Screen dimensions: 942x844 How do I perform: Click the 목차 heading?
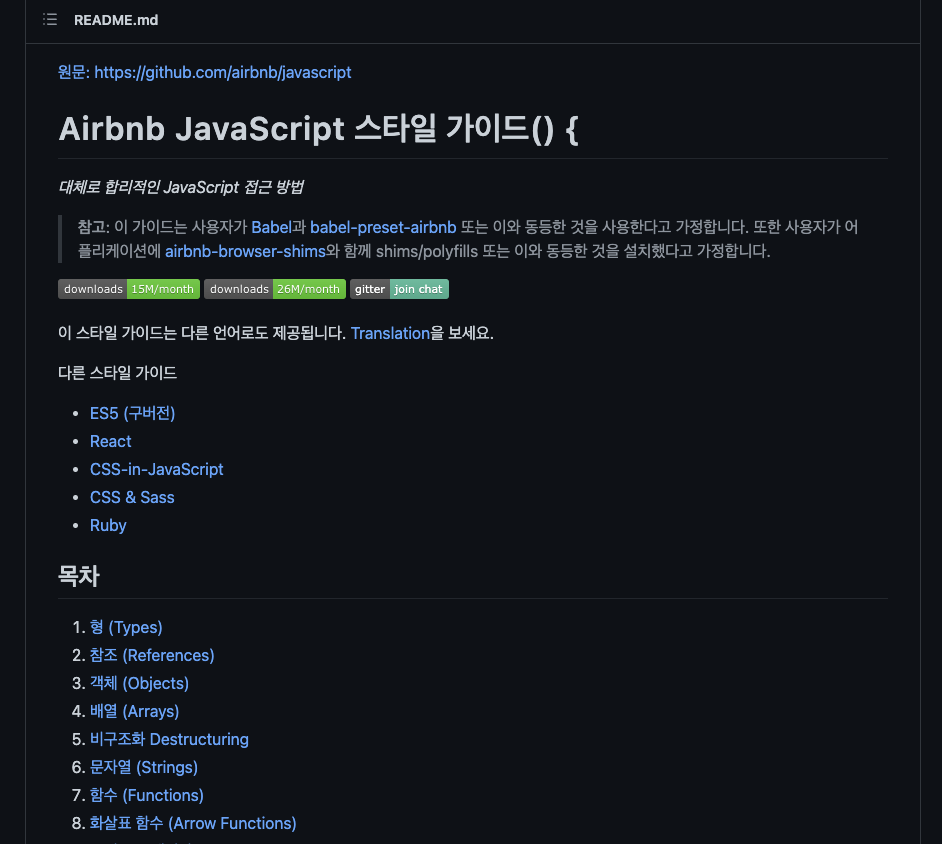click(79, 575)
